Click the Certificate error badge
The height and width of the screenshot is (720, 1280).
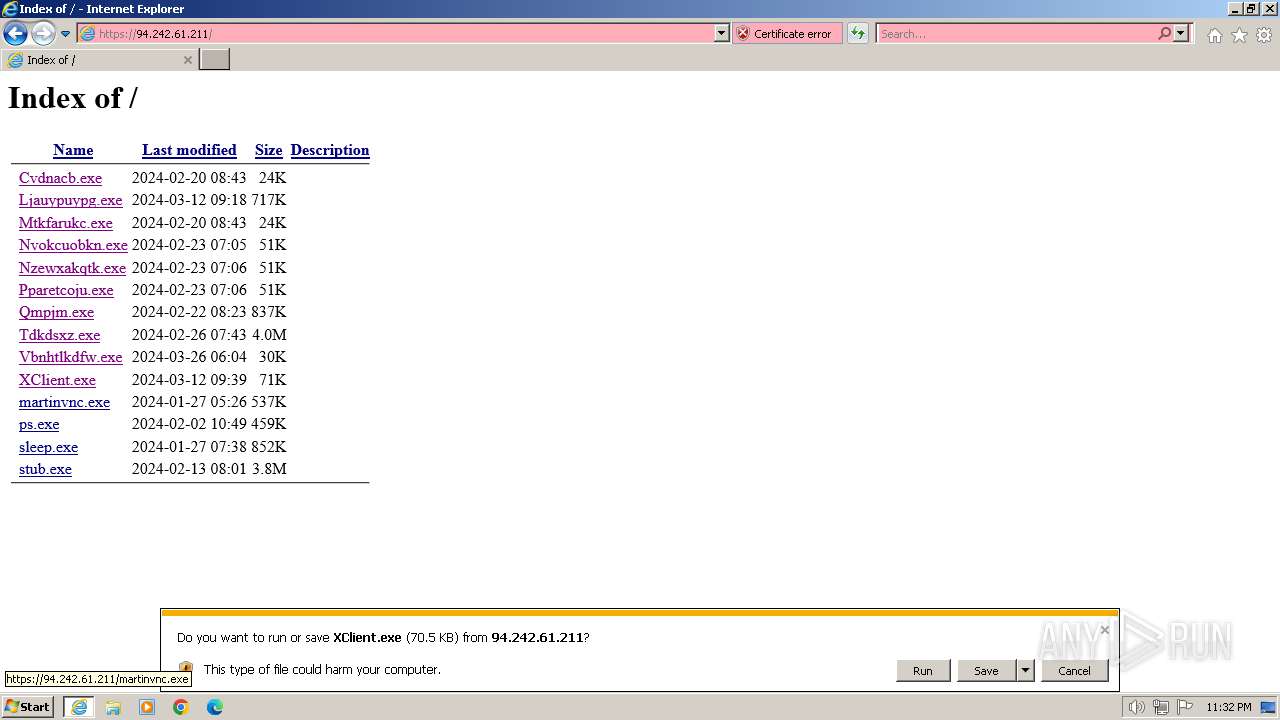point(788,33)
